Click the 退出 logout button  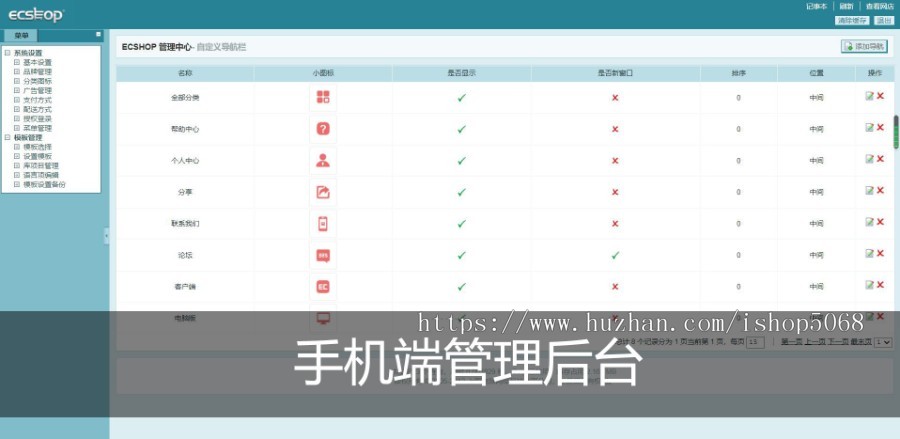(x=883, y=21)
